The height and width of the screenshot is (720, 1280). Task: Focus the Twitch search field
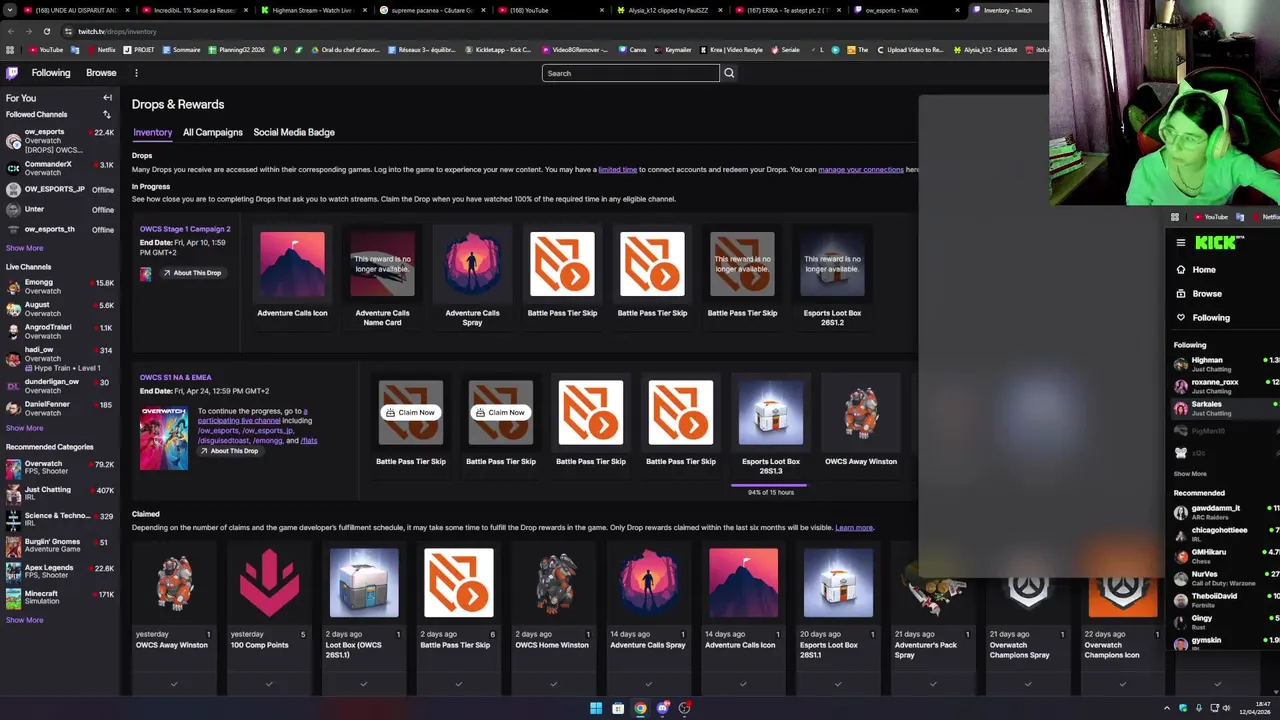pos(631,73)
